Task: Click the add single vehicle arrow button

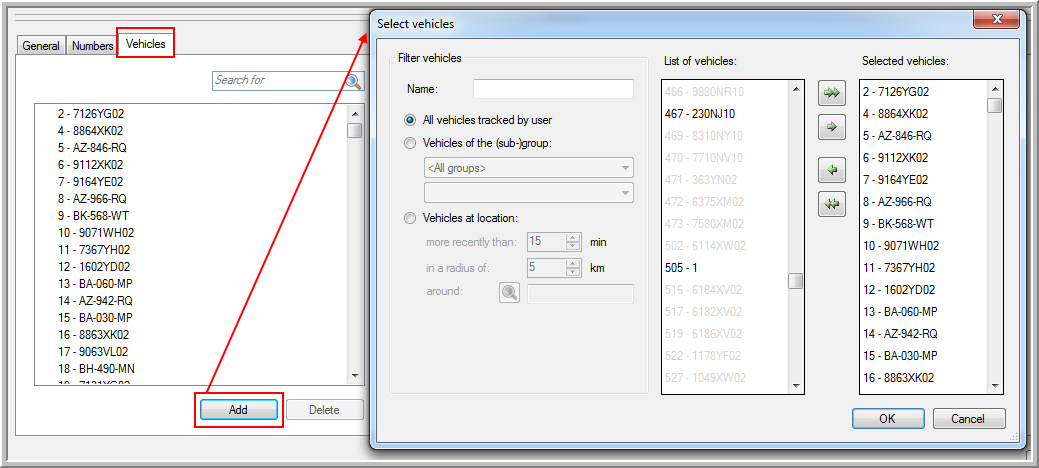Action: (831, 128)
